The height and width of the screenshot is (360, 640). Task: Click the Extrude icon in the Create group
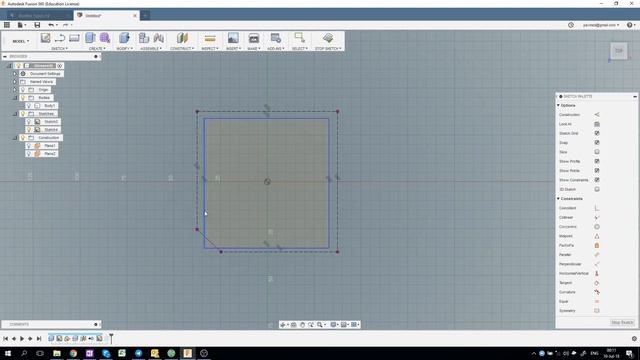coord(90,38)
